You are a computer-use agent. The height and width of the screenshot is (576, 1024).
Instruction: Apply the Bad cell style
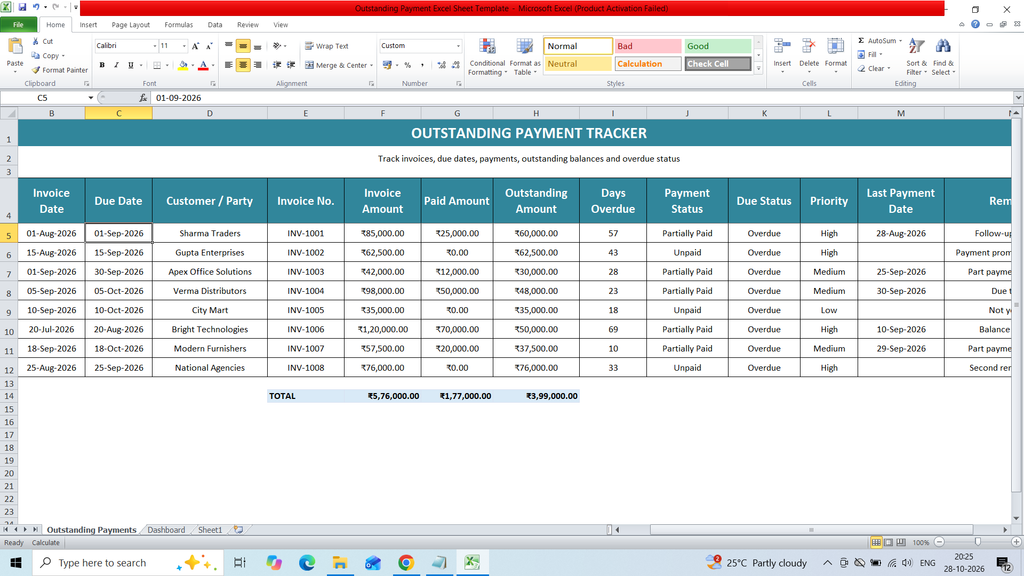[x=647, y=46]
